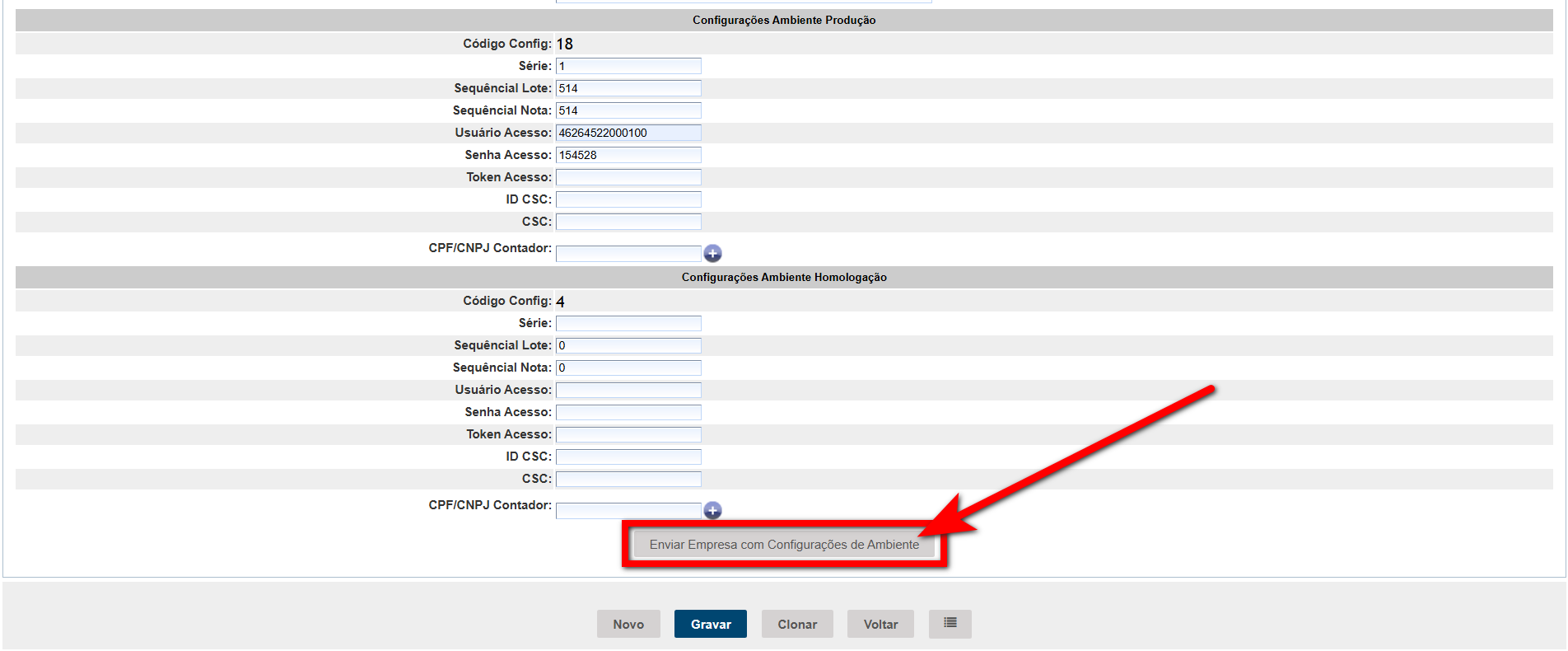The image size is (1568, 651).
Task: Focus the Homologação Série field
Action: click(628, 323)
